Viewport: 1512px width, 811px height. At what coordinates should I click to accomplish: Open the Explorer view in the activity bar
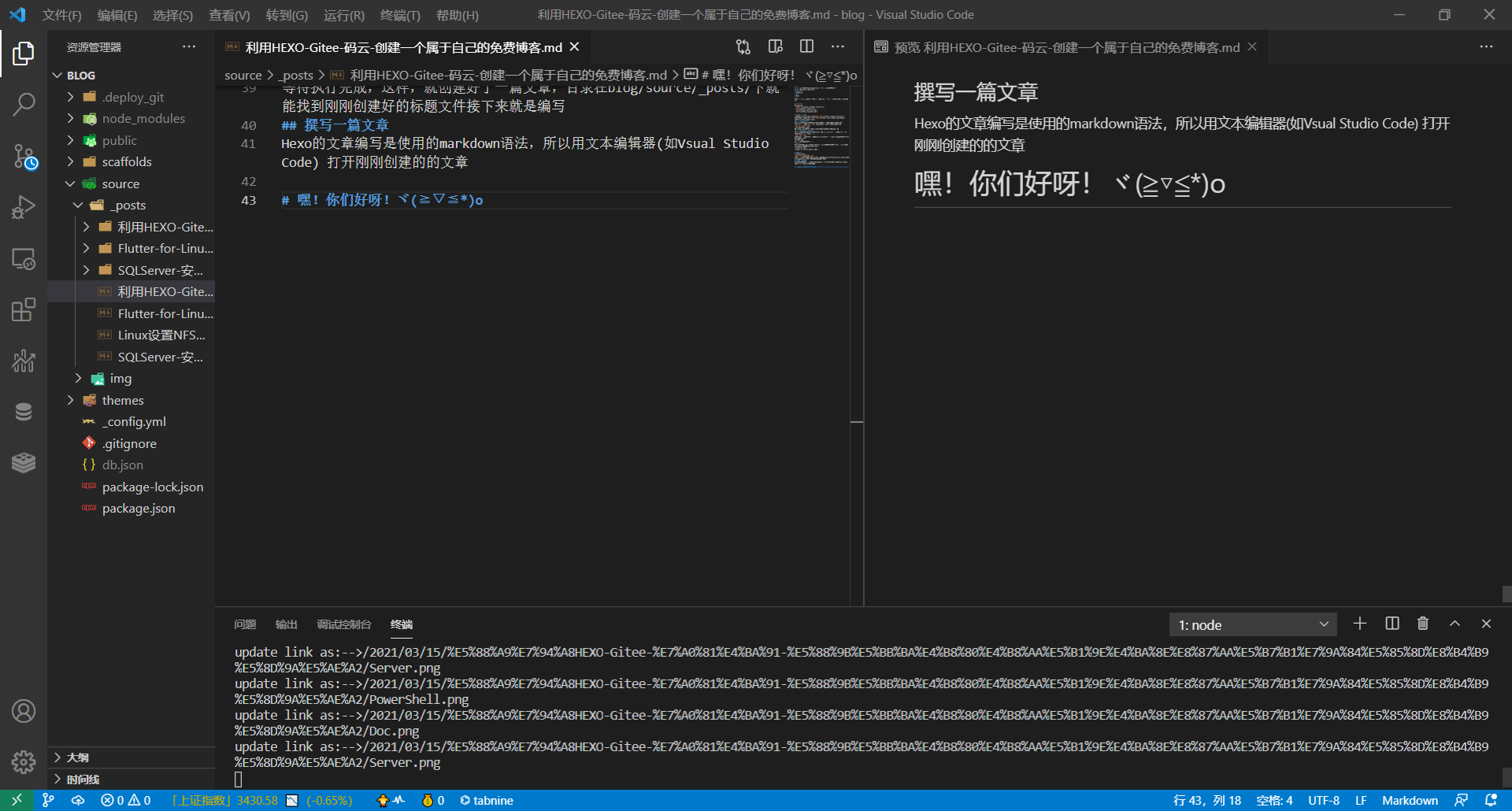click(24, 54)
